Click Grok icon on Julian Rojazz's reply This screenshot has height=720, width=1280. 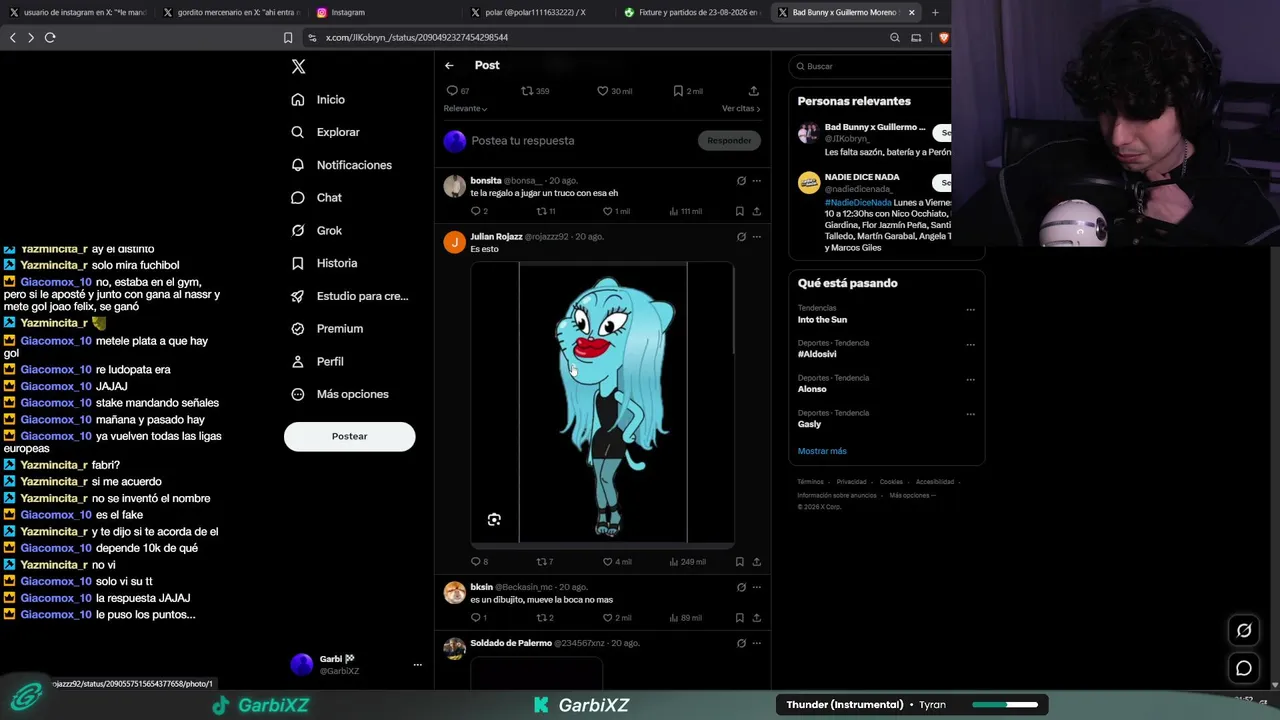741,237
